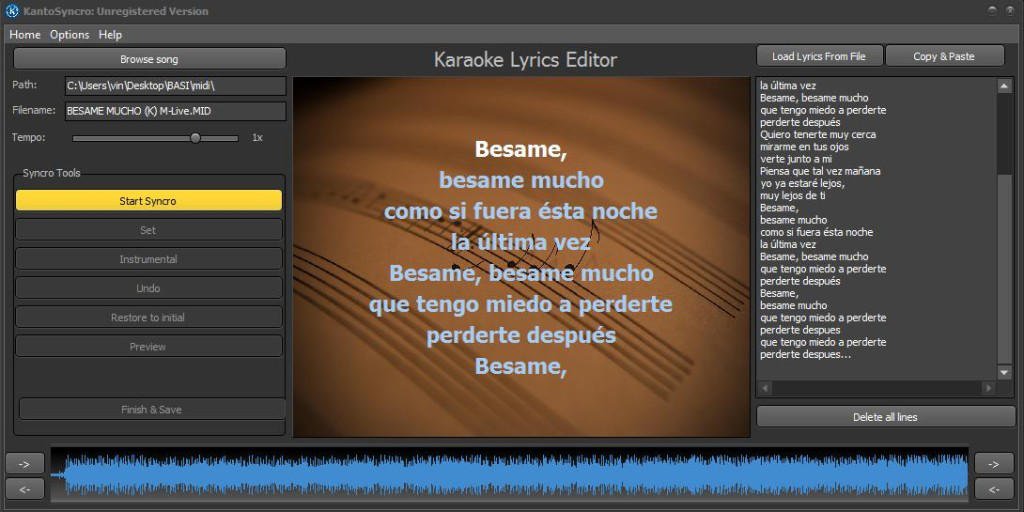Click left-side back arrow waveform button

coord(25,488)
